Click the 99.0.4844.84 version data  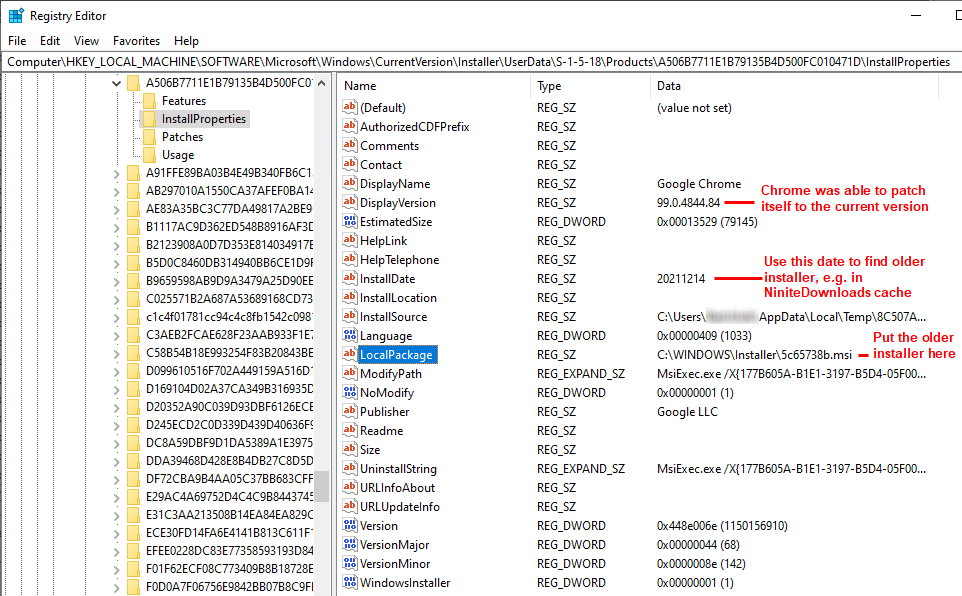click(x=688, y=203)
